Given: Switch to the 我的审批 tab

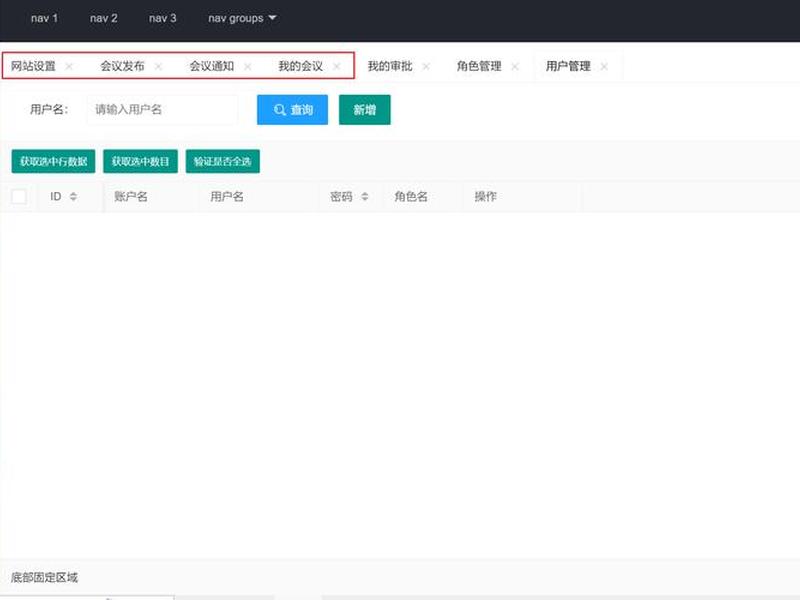Looking at the screenshot, I should (390, 66).
